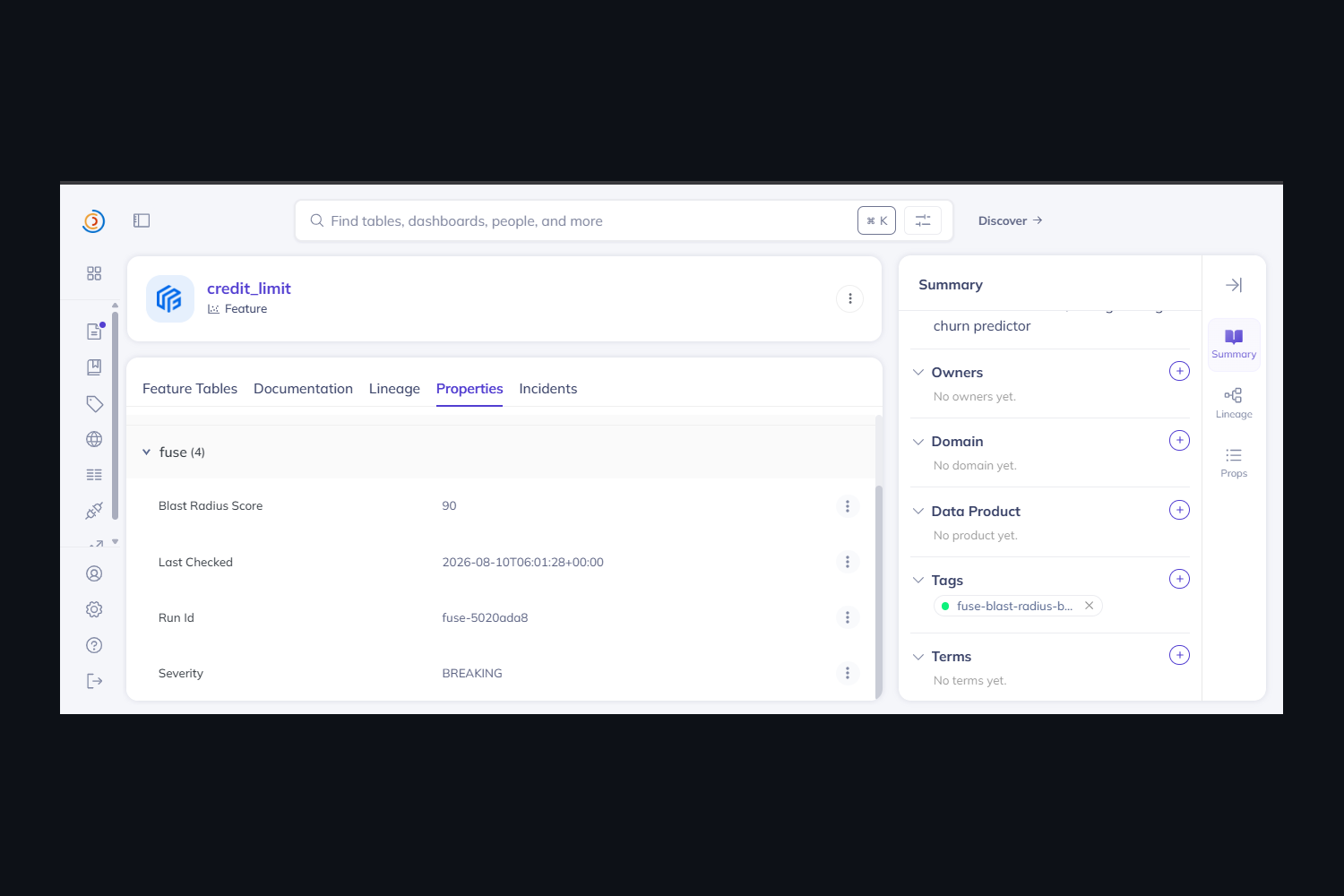
Task: Open the dashboard grid icon in sidebar
Action: (x=94, y=273)
